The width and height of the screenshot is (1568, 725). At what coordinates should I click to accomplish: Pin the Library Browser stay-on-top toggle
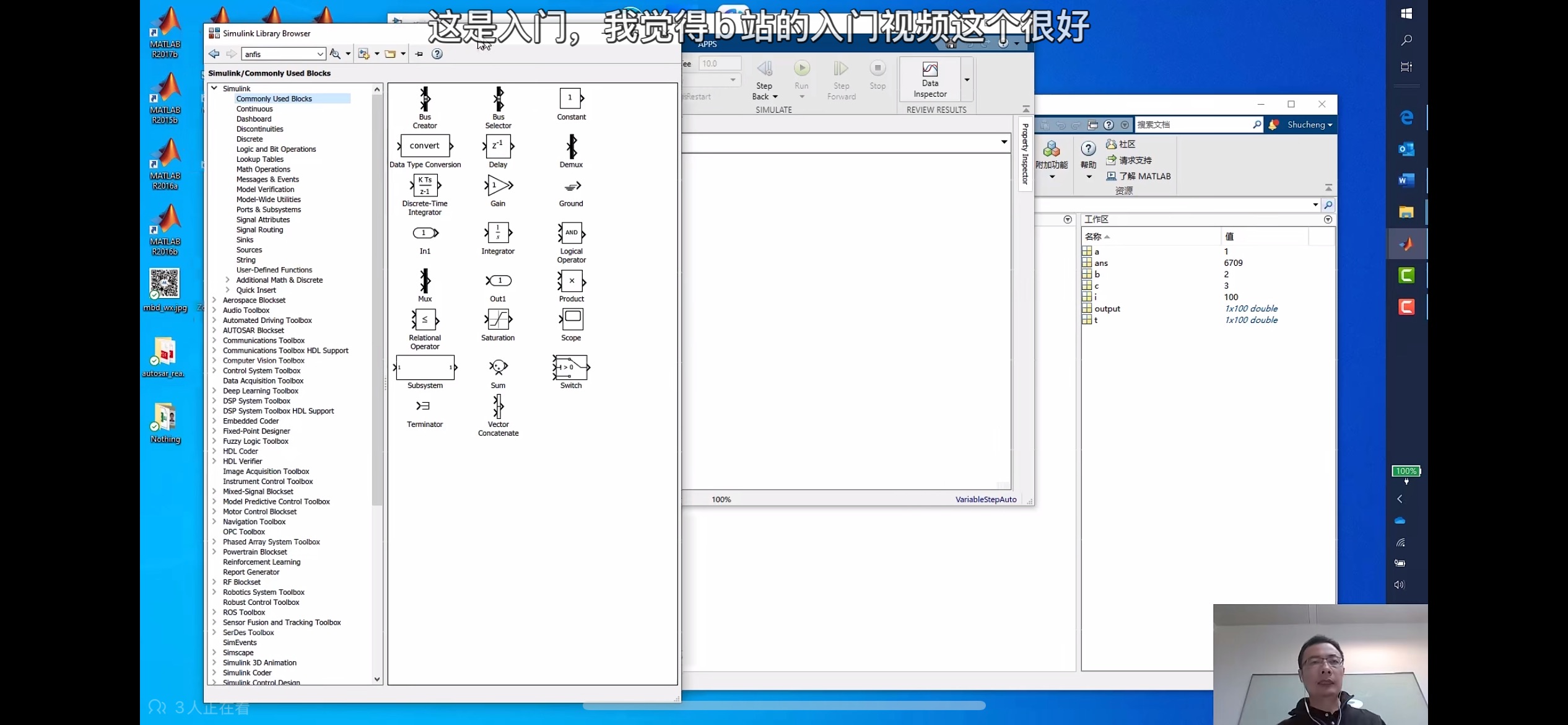pyautogui.click(x=419, y=54)
